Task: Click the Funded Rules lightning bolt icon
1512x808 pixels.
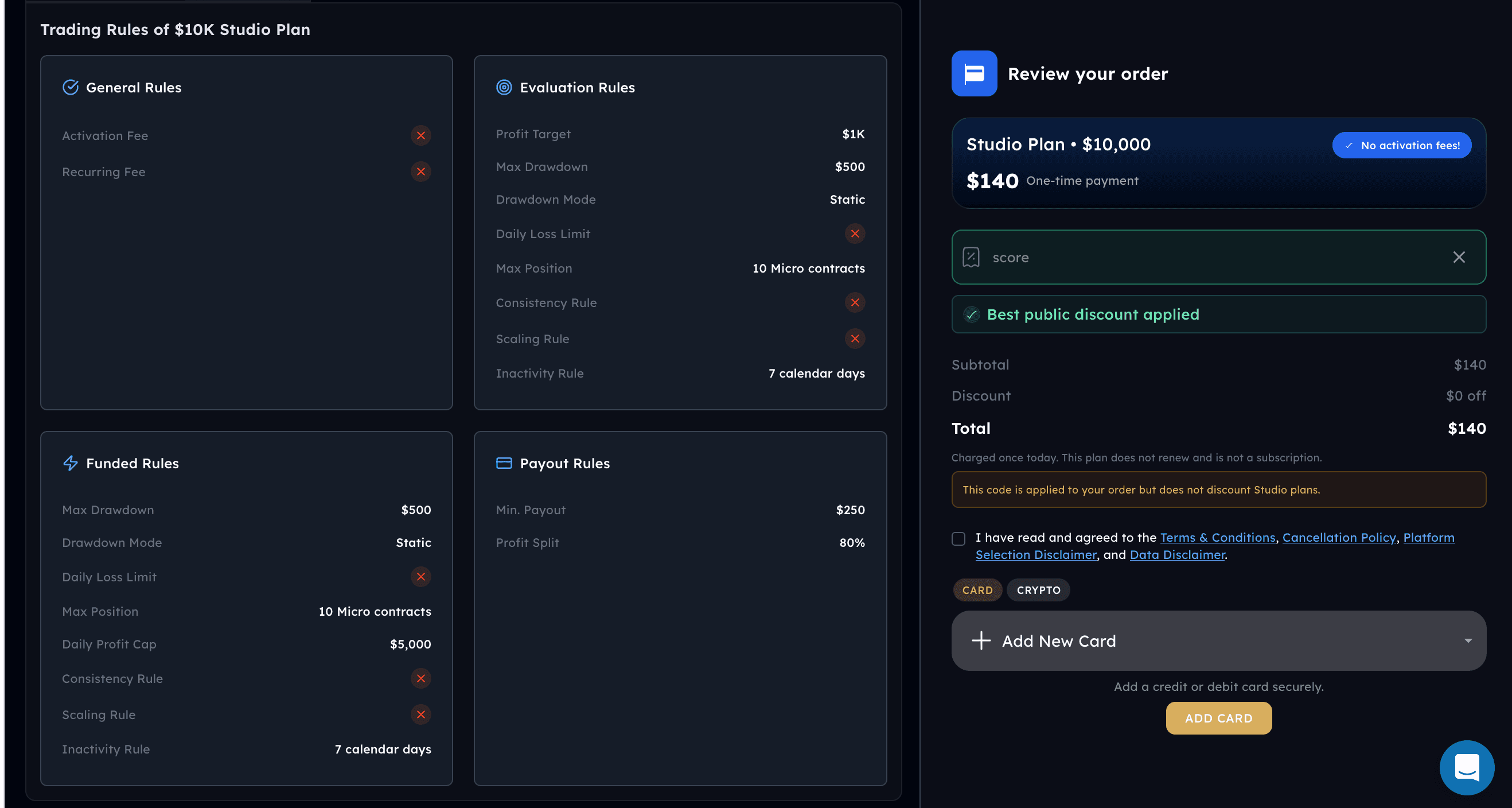Action: [x=71, y=463]
